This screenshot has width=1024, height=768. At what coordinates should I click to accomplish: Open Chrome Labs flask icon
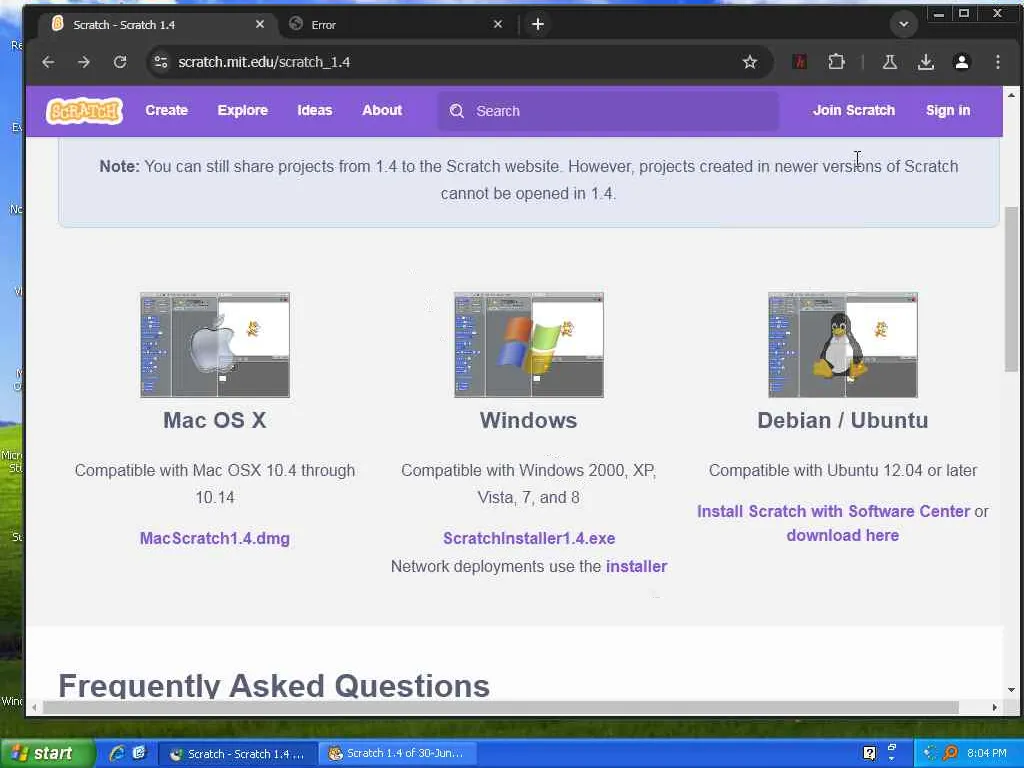coord(889,62)
